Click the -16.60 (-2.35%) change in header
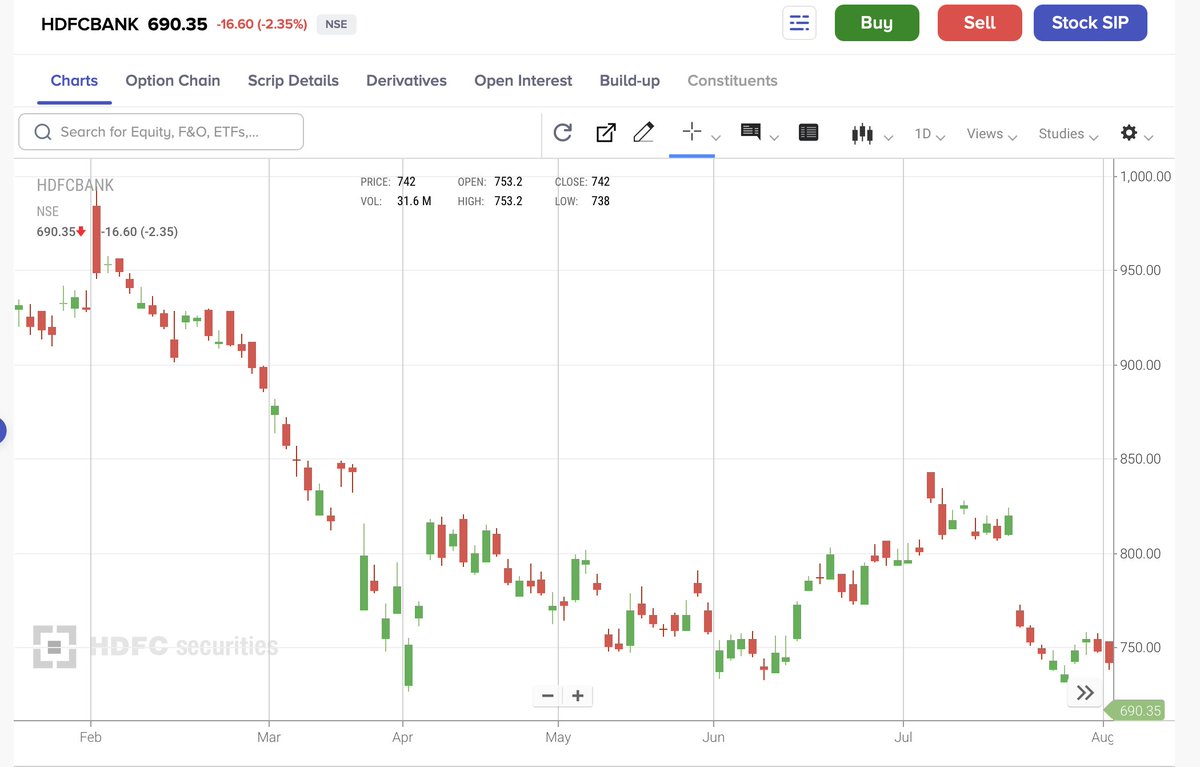1200x767 pixels. [262, 24]
